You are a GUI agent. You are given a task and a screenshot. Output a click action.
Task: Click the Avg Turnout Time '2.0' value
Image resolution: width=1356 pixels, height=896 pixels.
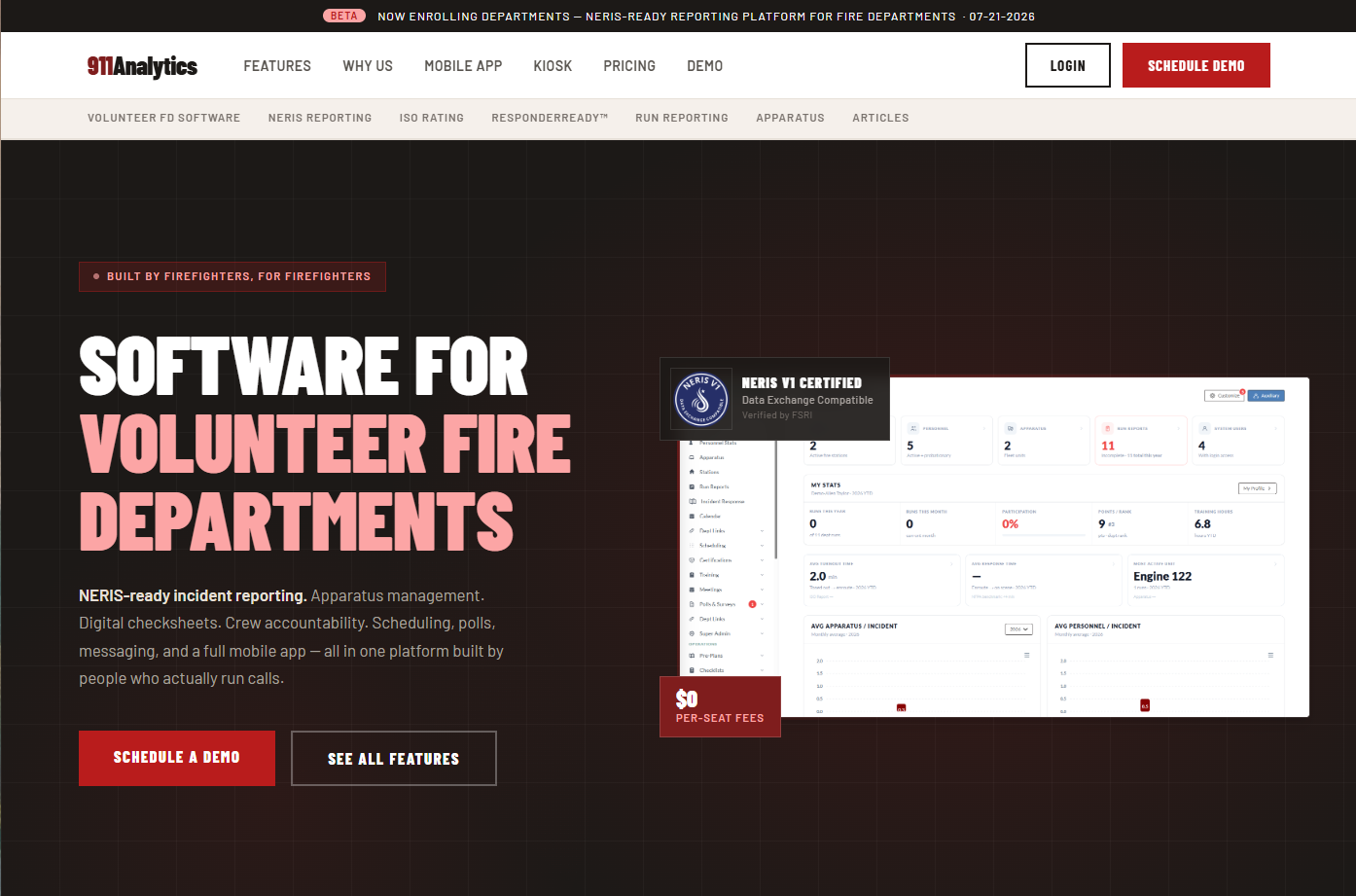click(x=817, y=576)
